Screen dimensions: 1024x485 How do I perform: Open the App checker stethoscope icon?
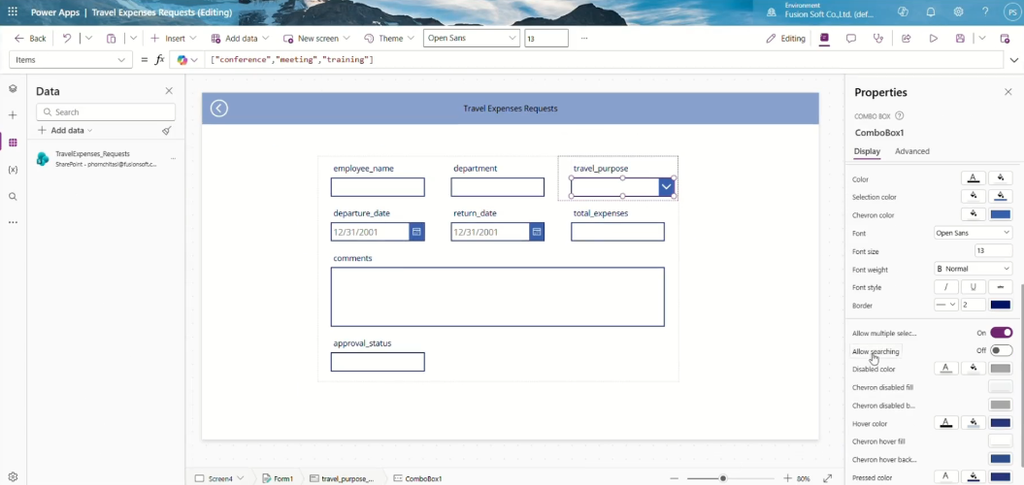coord(878,39)
